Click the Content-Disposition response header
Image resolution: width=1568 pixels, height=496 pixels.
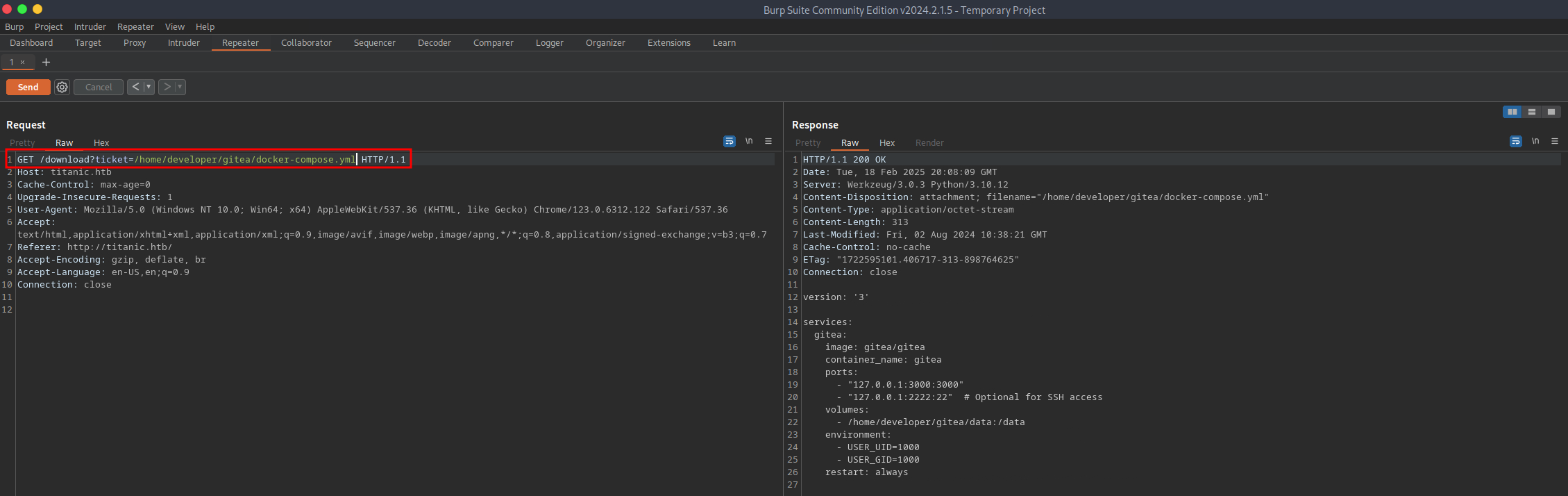click(x=1036, y=197)
